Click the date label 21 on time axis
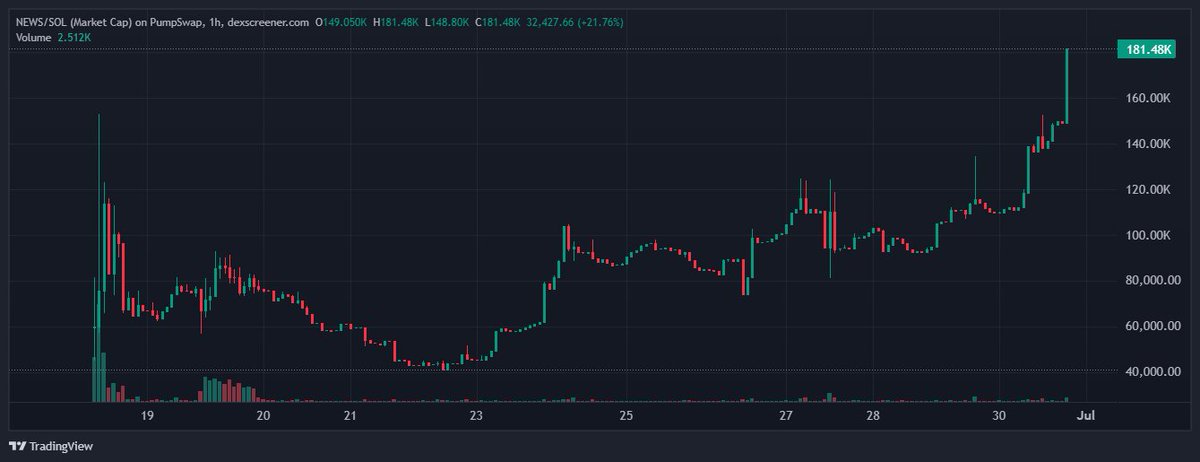This screenshot has height=462, width=1200. pyautogui.click(x=350, y=415)
